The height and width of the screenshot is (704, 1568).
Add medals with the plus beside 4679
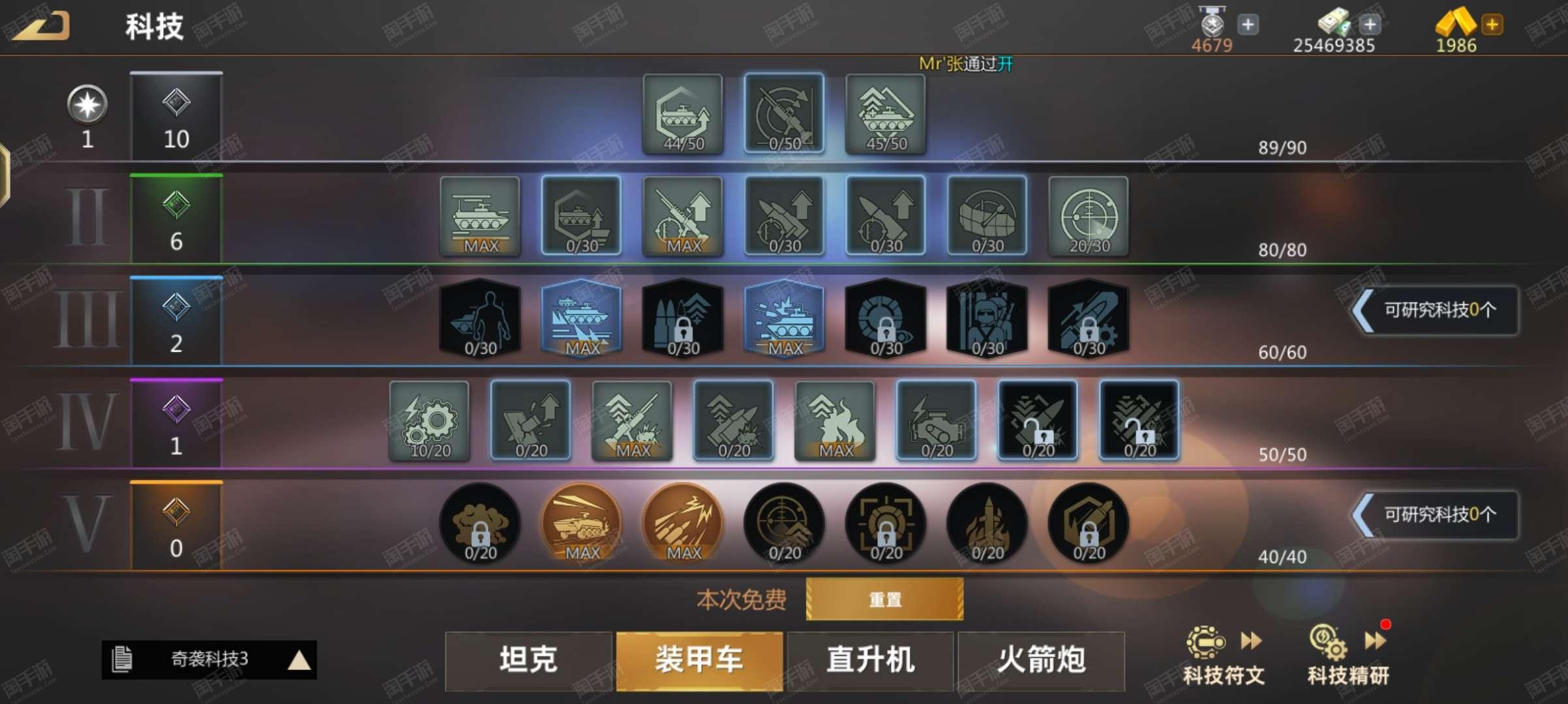1248,25
